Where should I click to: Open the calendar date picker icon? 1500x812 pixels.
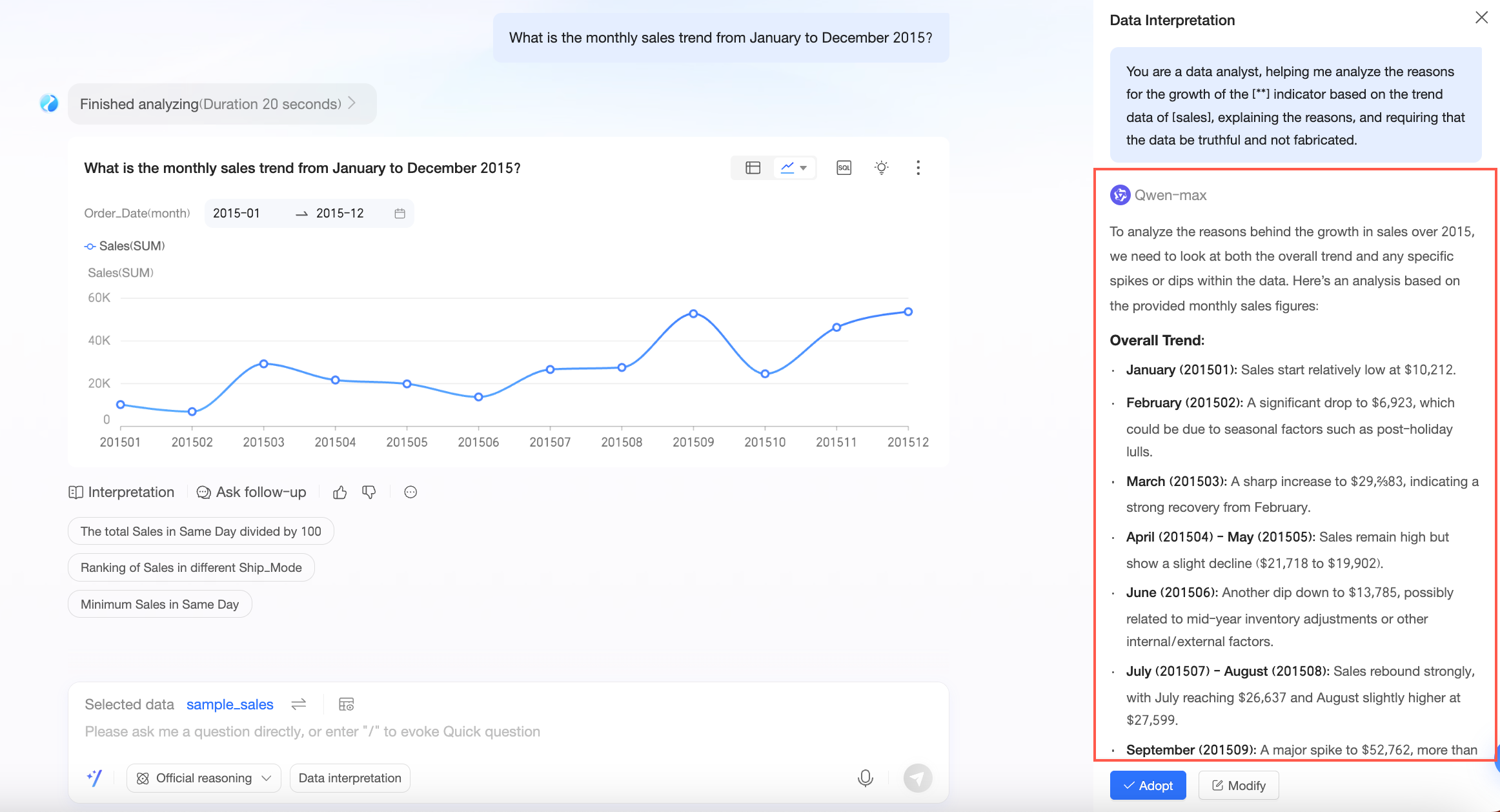[x=400, y=214]
